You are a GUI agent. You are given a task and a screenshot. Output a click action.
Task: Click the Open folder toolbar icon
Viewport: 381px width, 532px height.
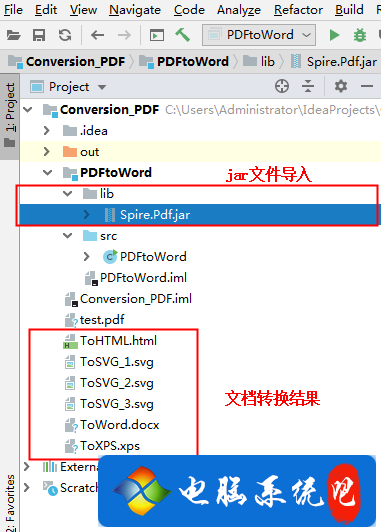click(x=14, y=35)
